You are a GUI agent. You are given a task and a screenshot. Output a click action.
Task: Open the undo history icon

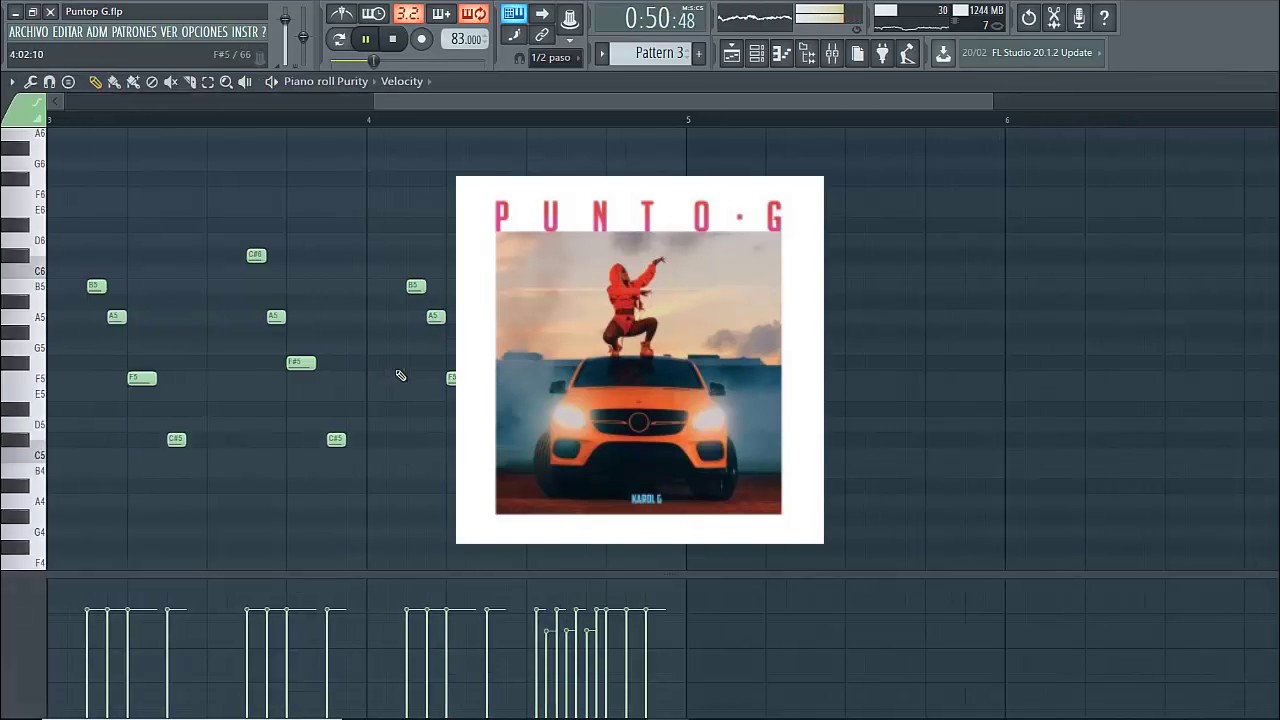point(1029,18)
